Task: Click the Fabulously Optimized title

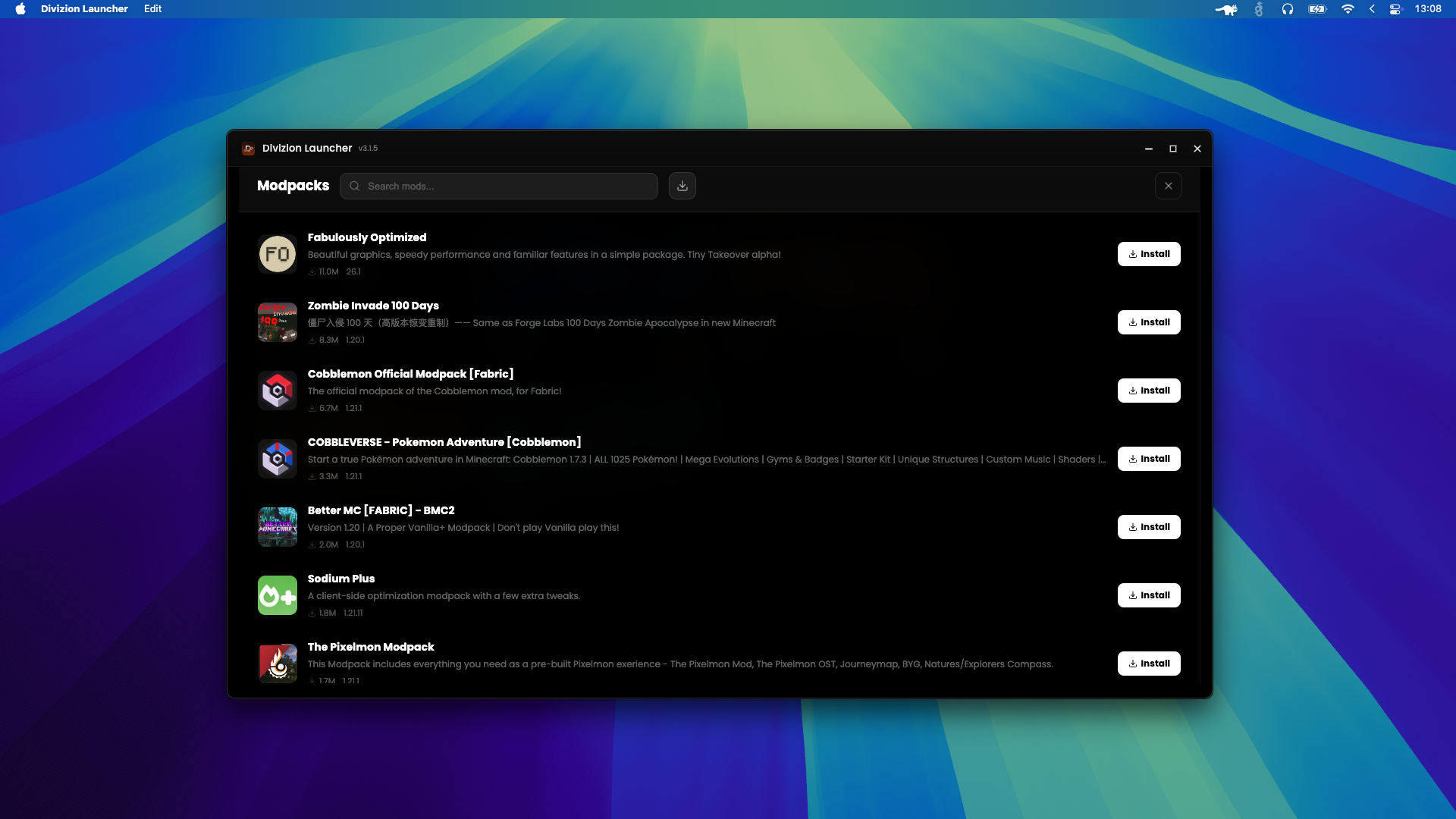Action: point(367,237)
